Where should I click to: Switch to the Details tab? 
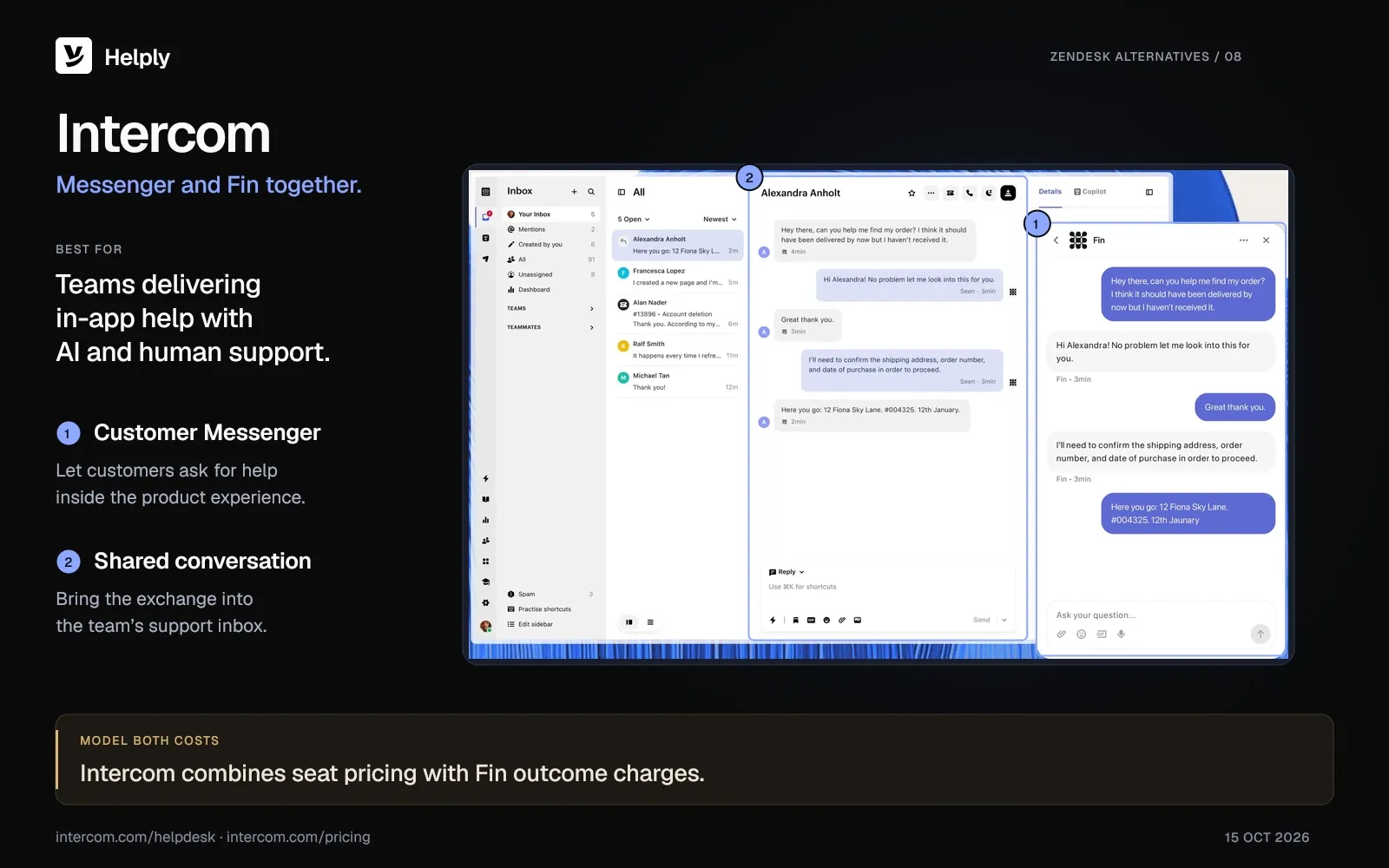[x=1050, y=192]
